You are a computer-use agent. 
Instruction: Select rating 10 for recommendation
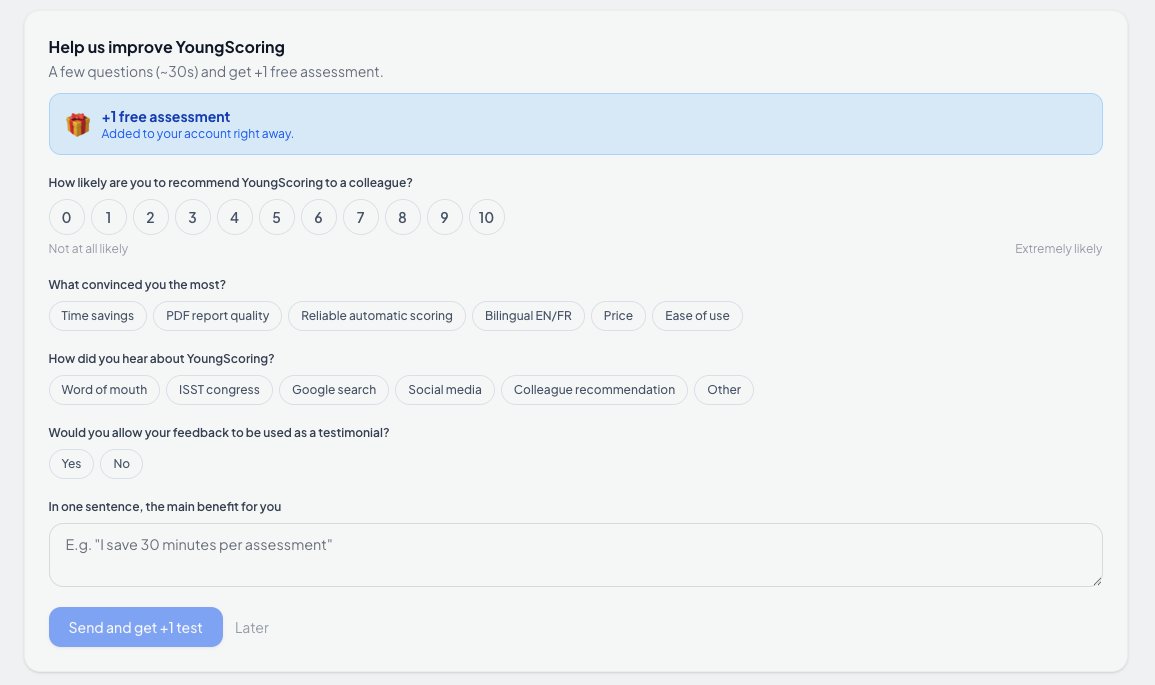[x=486, y=217]
